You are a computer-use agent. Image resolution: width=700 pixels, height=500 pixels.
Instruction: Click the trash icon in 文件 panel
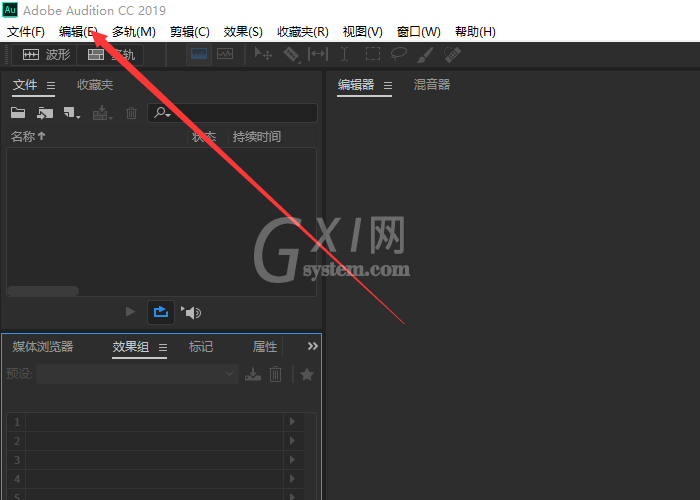(x=131, y=113)
